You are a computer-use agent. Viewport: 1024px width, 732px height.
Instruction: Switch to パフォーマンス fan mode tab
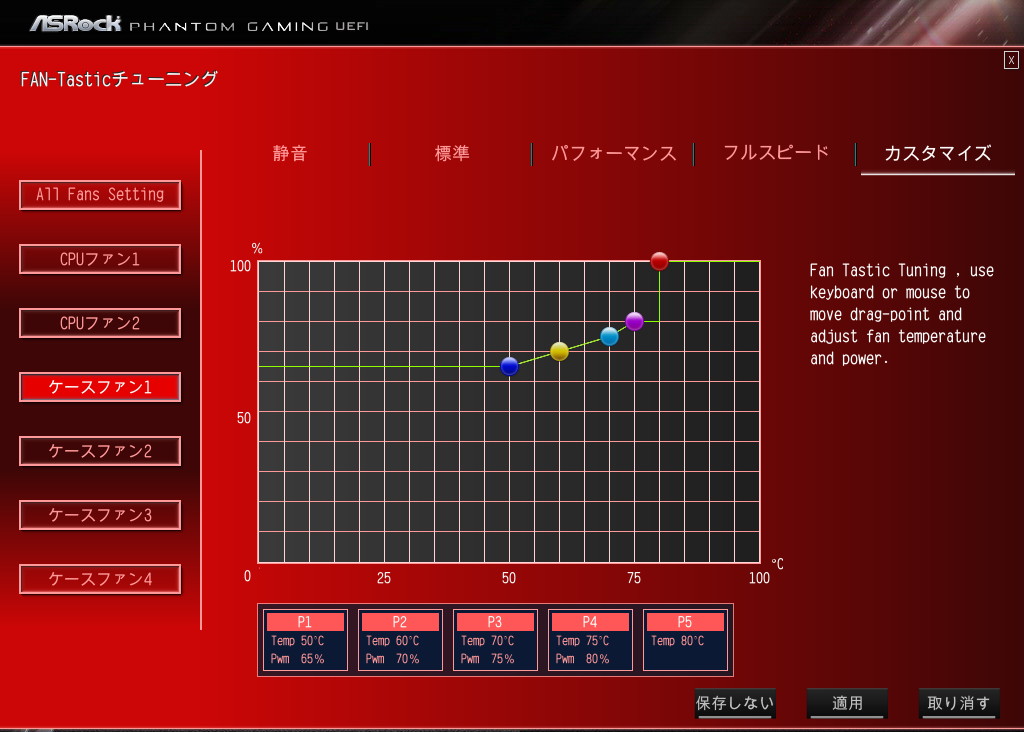613,153
